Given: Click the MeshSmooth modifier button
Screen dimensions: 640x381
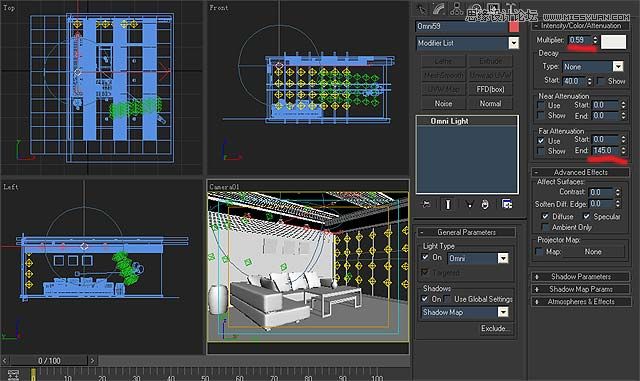Looking at the screenshot, I should click(443, 76).
